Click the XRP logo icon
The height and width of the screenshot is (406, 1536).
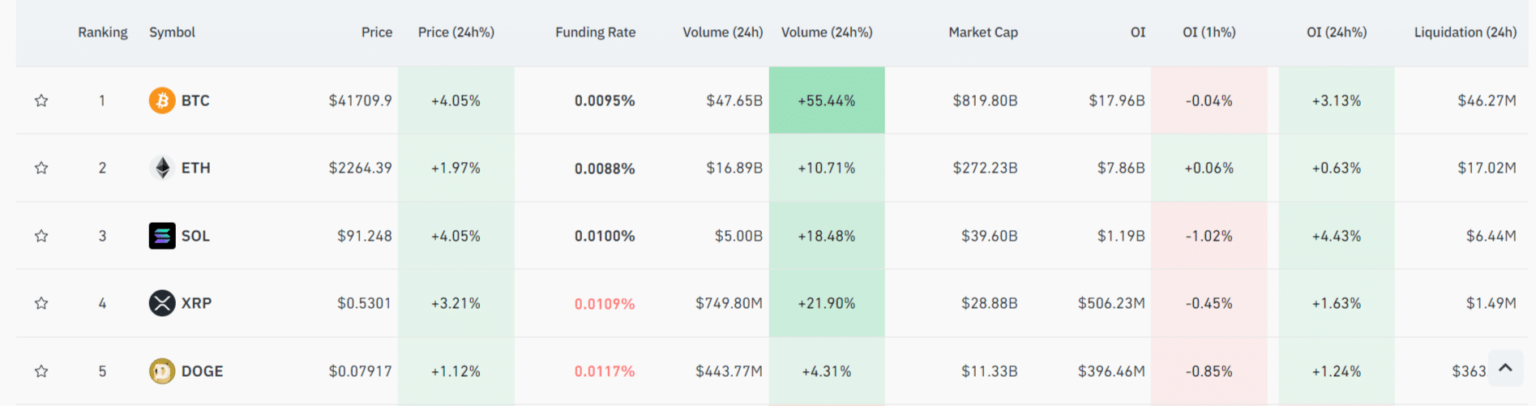162,303
